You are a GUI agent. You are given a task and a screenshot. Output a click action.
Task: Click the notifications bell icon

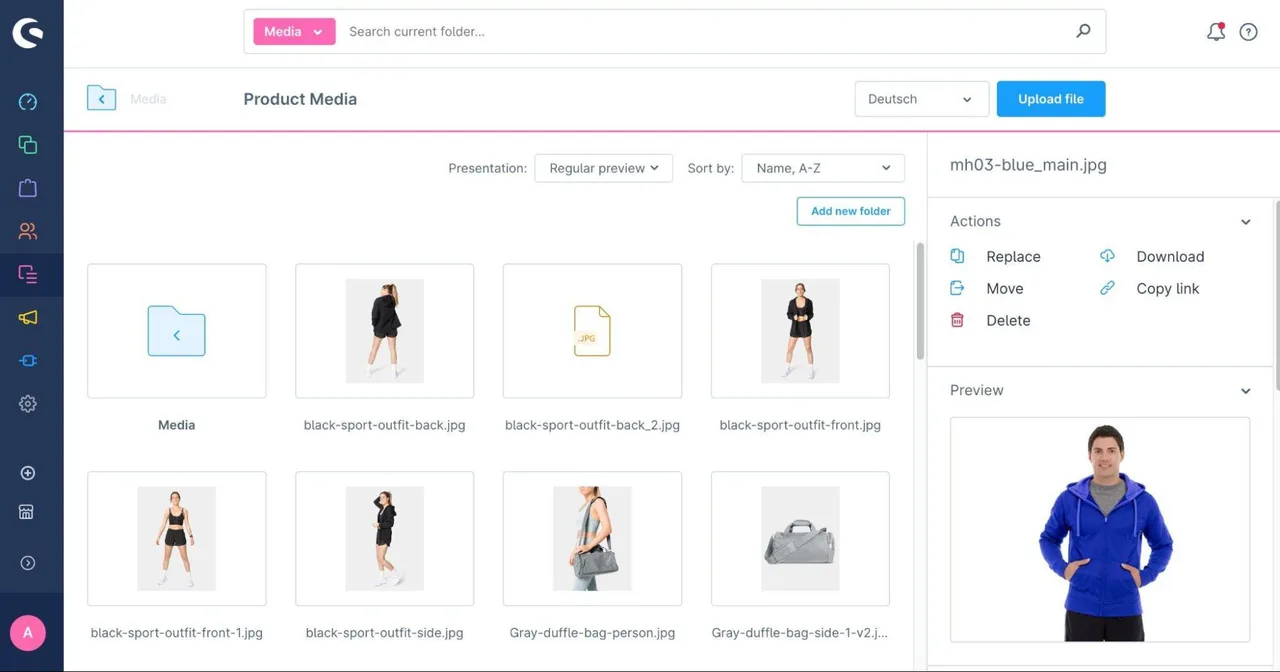pos(1216,32)
